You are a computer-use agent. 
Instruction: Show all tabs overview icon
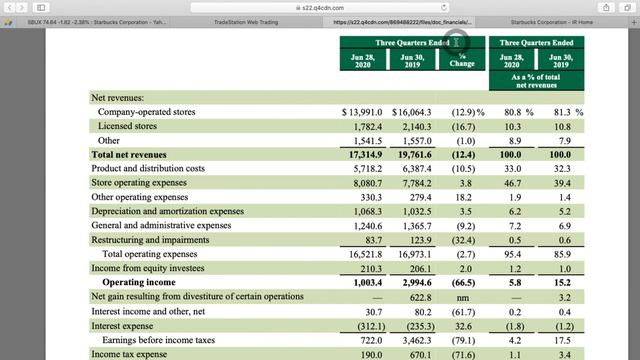(627, 7)
